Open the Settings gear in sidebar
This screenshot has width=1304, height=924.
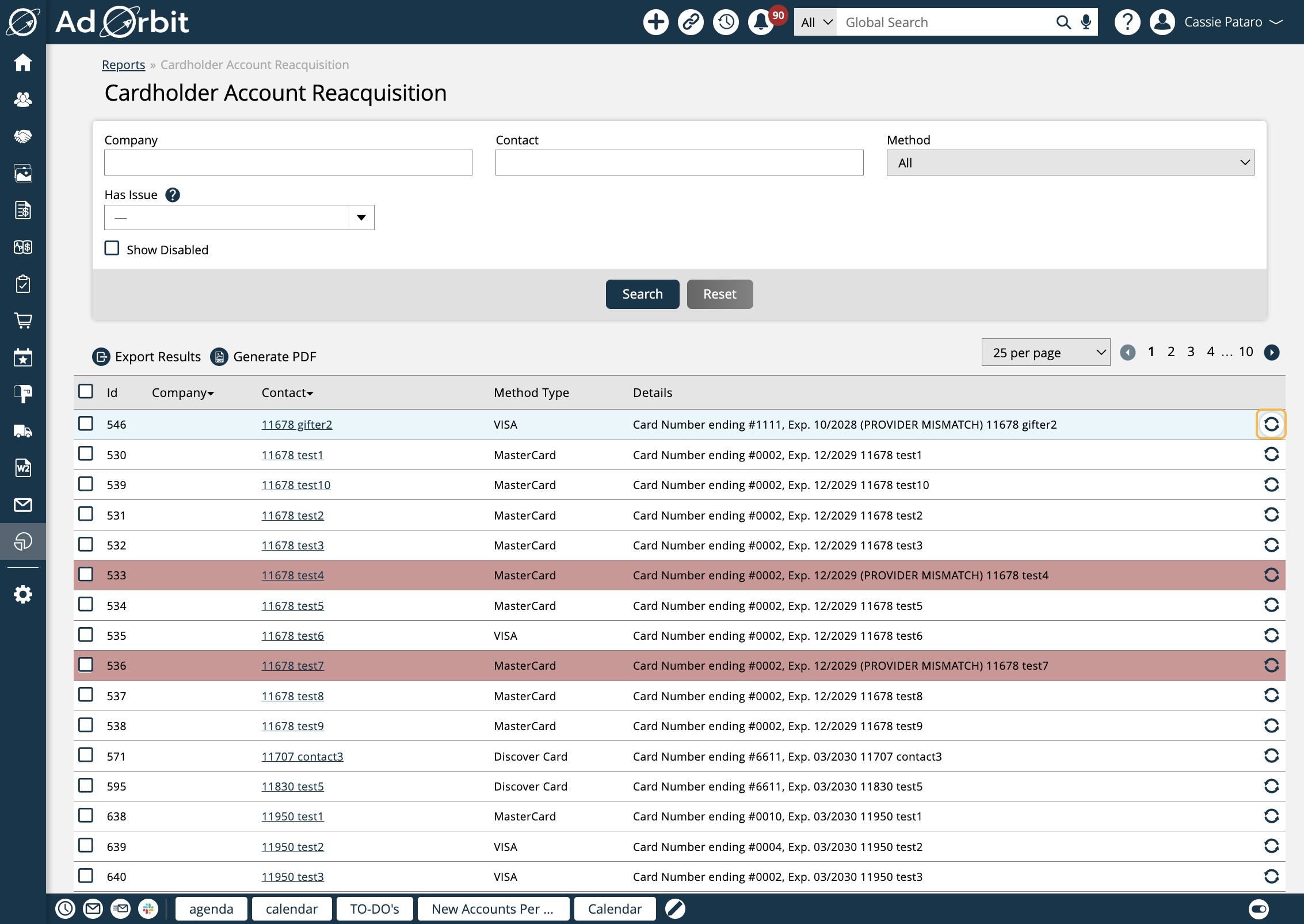(23, 594)
